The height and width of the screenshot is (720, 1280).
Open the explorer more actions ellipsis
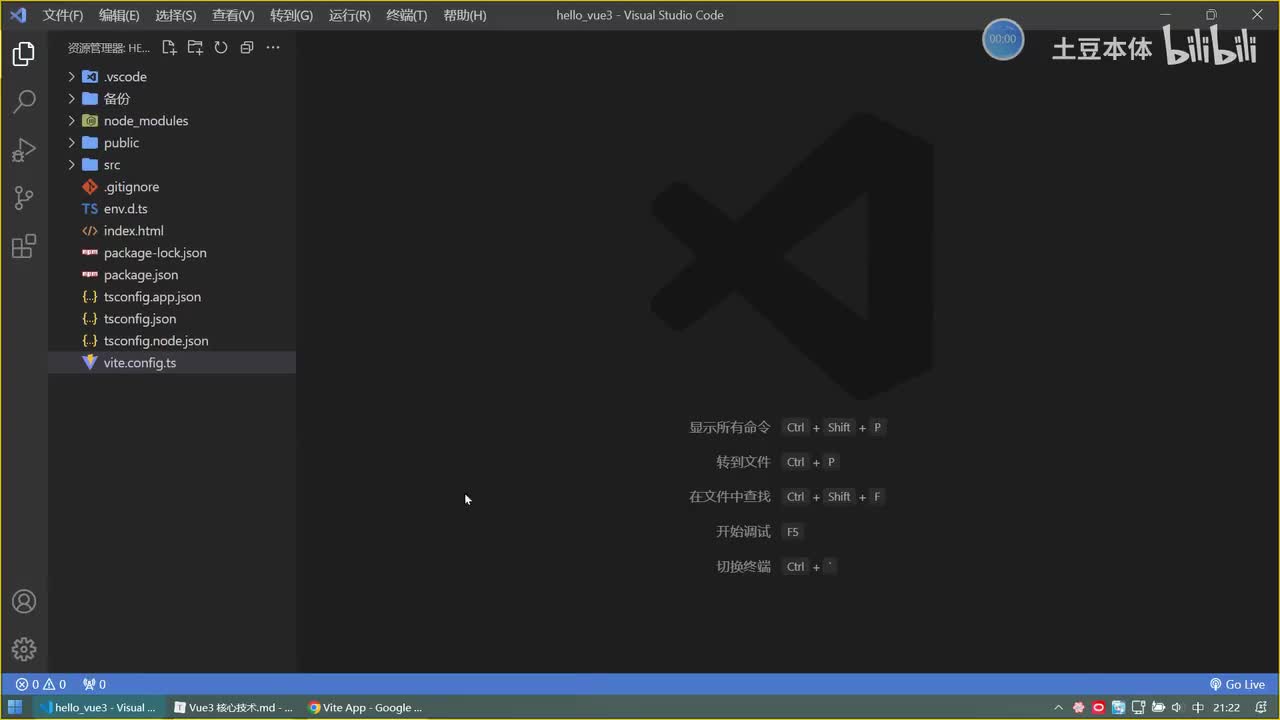click(273, 47)
